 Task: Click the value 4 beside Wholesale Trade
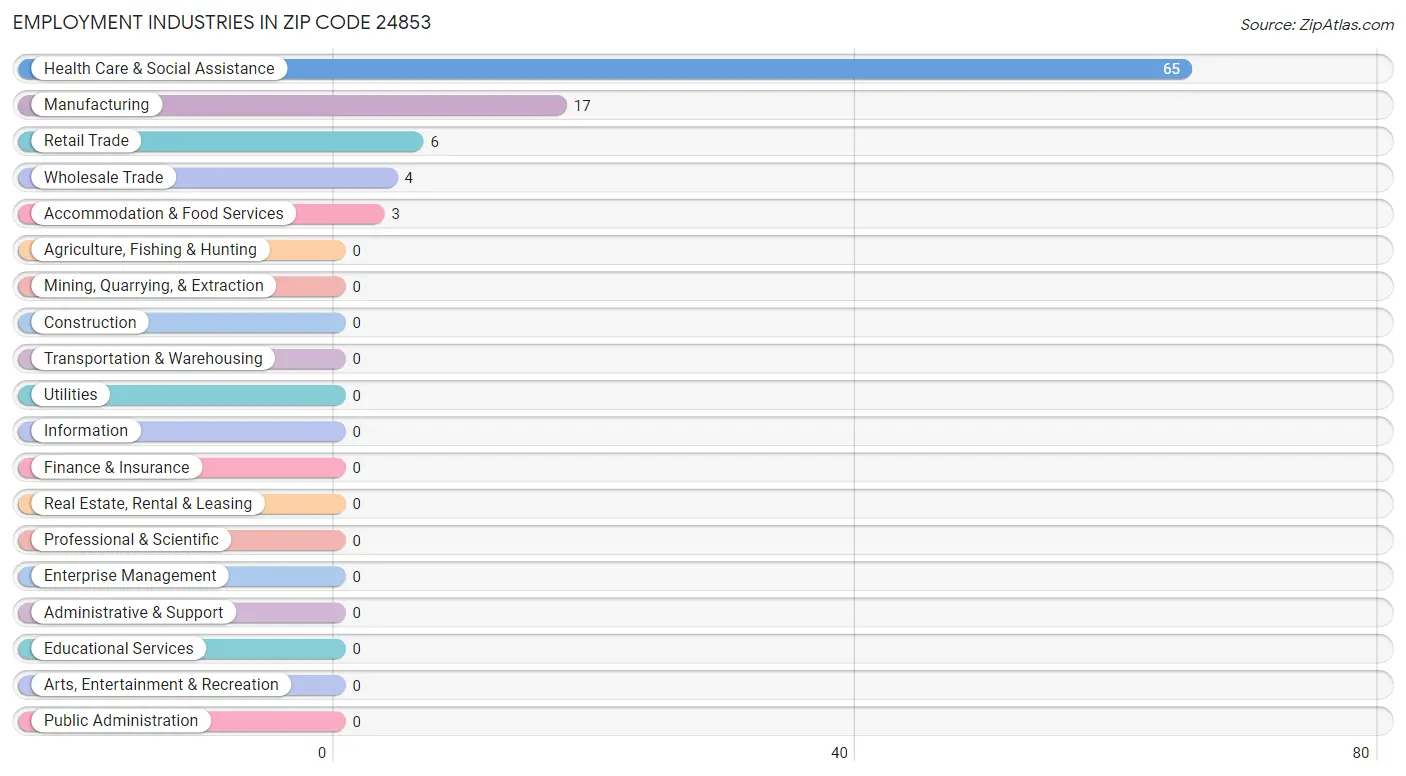(409, 178)
